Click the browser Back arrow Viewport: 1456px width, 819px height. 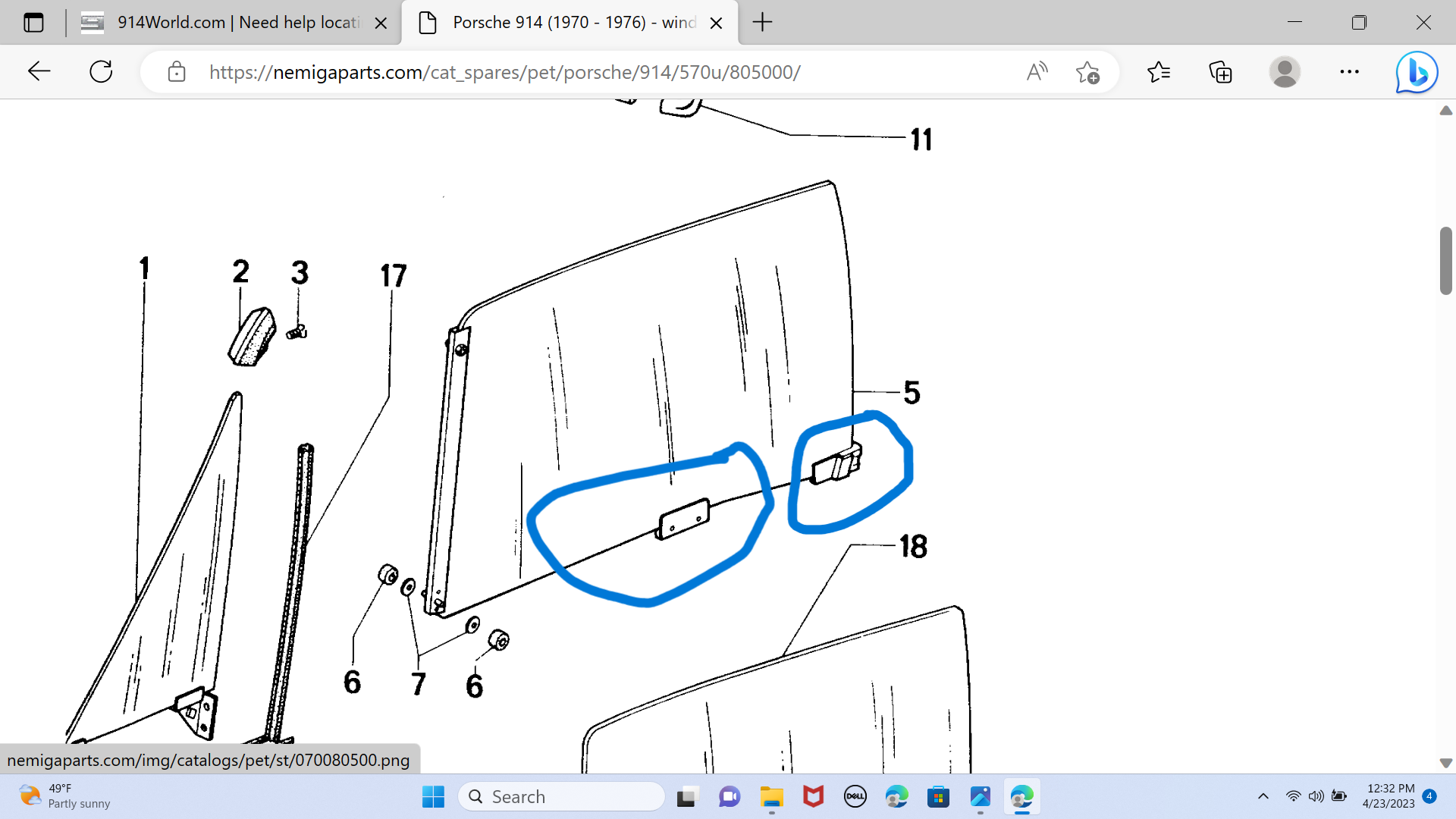[x=39, y=72]
